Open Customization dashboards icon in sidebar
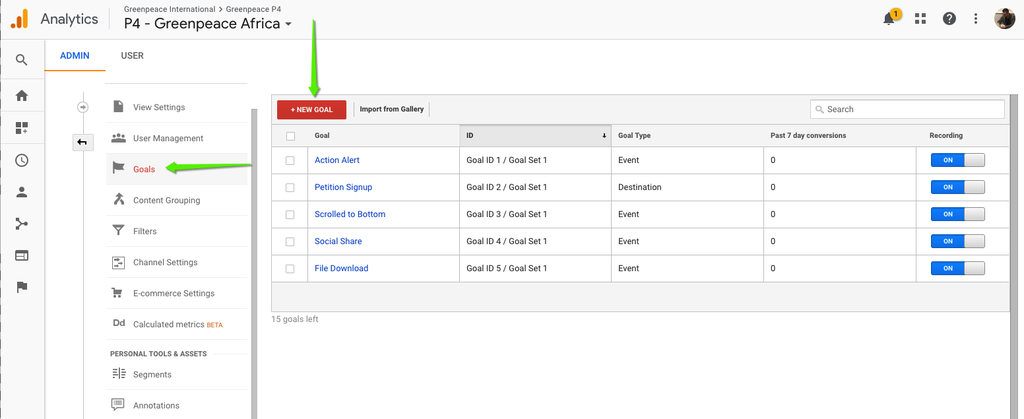1024x419 pixels. tap(22, 128)
